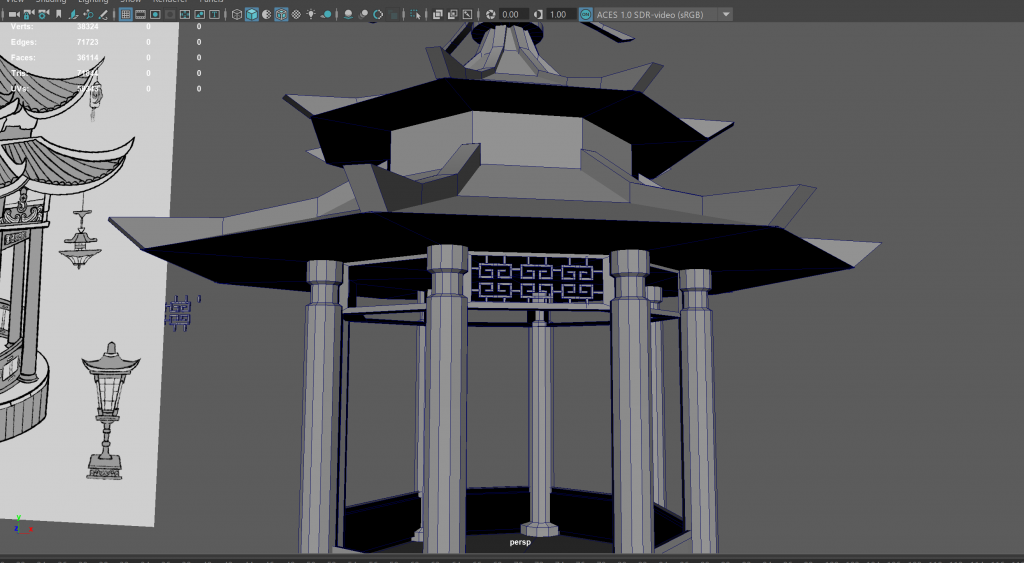Toggle the Safe Title icon
Image resolution: width=1024 pixels, height=563 pixels.
(214, 14)
